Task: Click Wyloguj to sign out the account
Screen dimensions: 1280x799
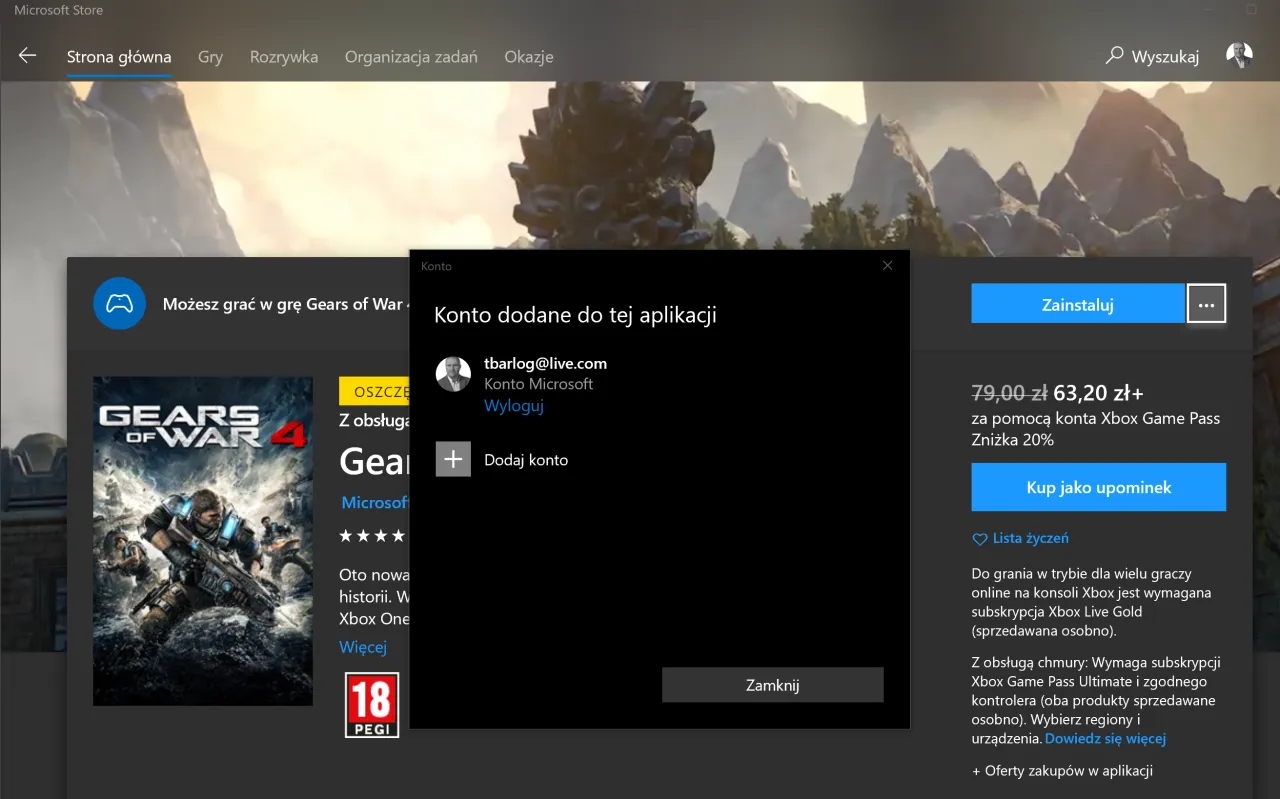Action: (x=513, y=405)
